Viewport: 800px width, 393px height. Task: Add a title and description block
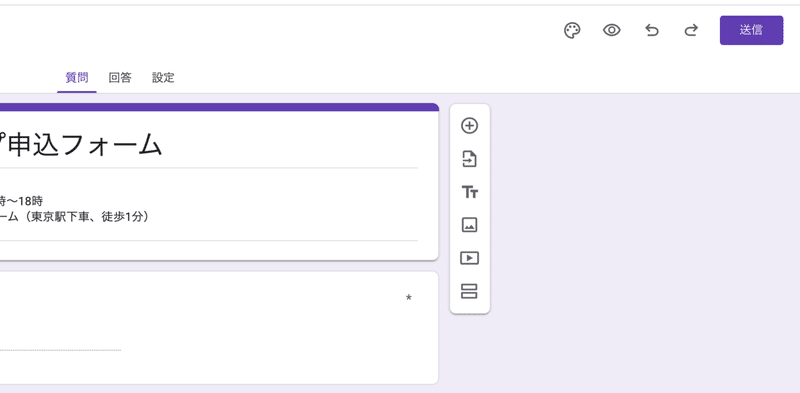click(x=469, y=192)
